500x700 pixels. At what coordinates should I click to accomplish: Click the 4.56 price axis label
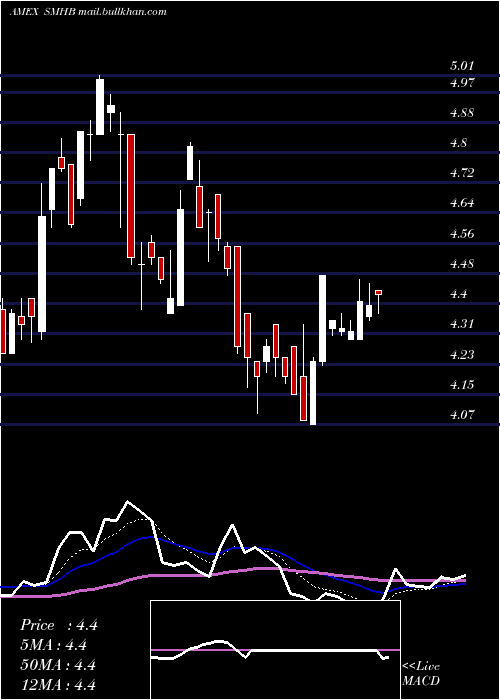461,233
